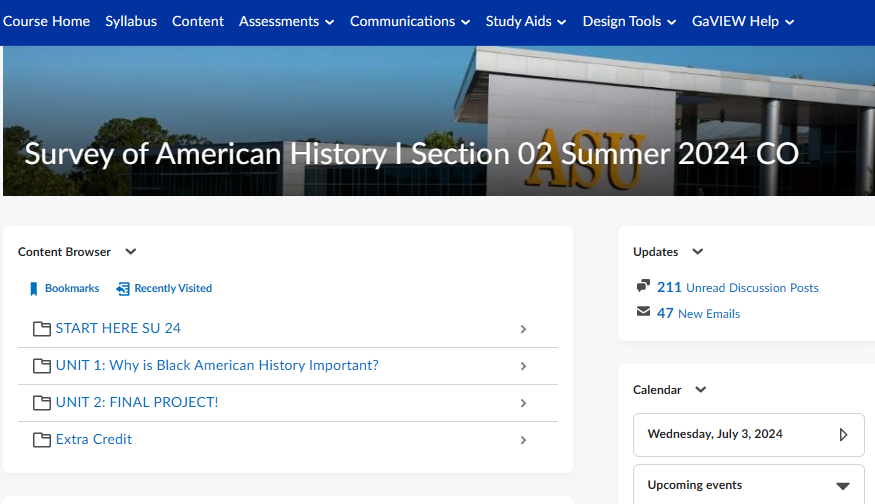Click the UNIT 1 folder icon
The height and width of the screenshot is (504, 875).
coord(42,366)
